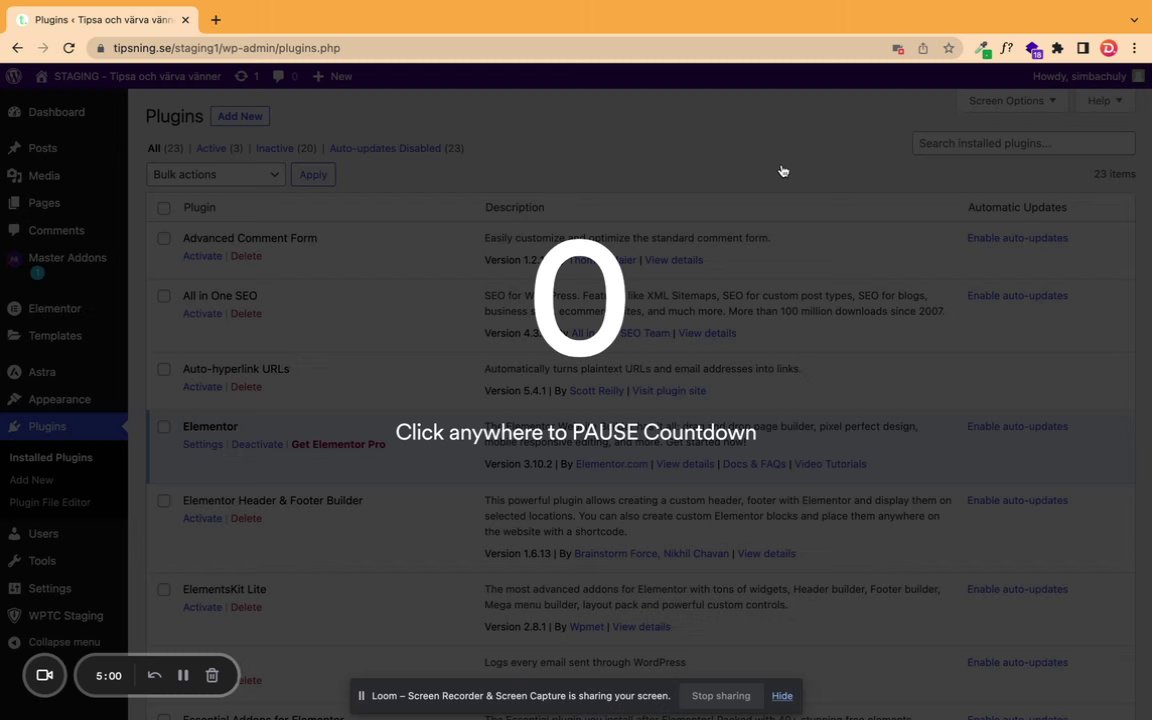Deactivate the Elementor plugin
The image size is (1152, 720).
257,444
